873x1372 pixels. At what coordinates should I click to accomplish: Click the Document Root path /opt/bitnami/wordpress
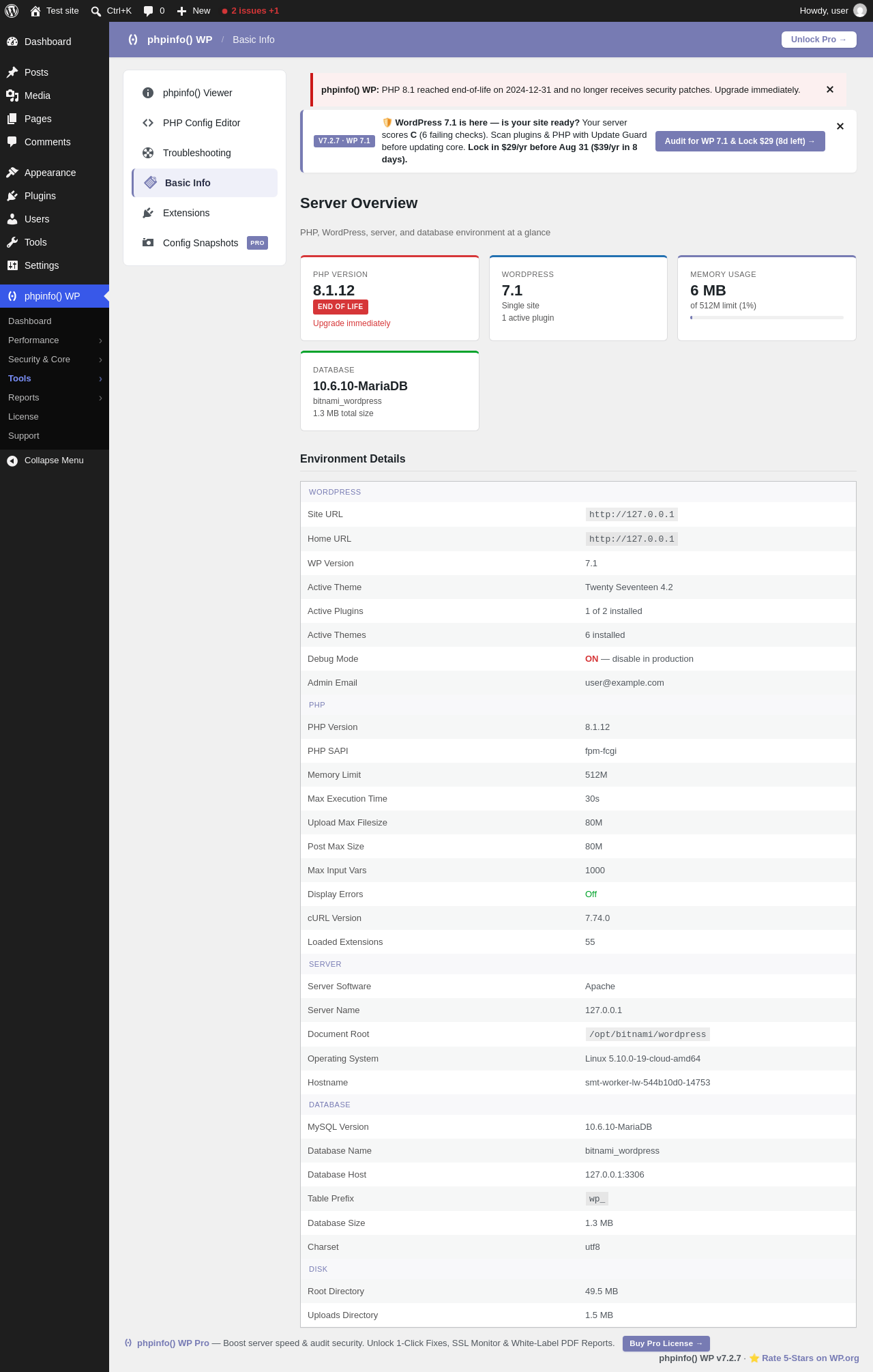[x=648, y=1034]
